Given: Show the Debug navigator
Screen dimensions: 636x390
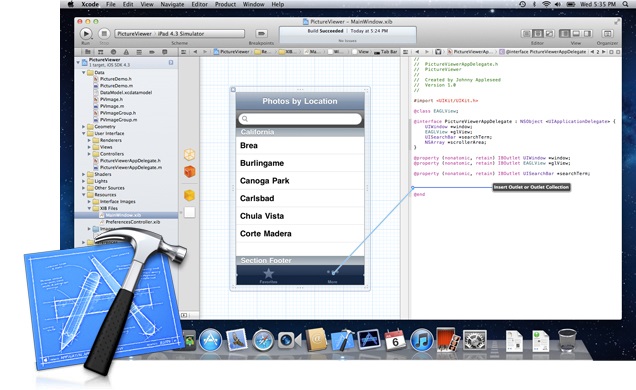Looking at the screenshot, I should click(x=139, y=52).
